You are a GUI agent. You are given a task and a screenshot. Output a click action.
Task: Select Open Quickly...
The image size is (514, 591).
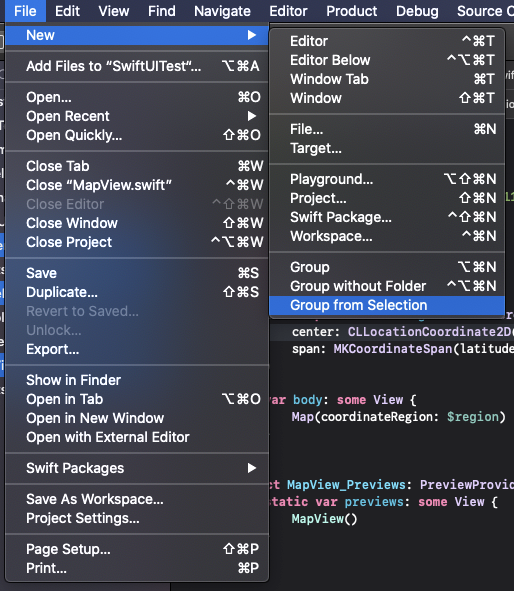[137, 135]
